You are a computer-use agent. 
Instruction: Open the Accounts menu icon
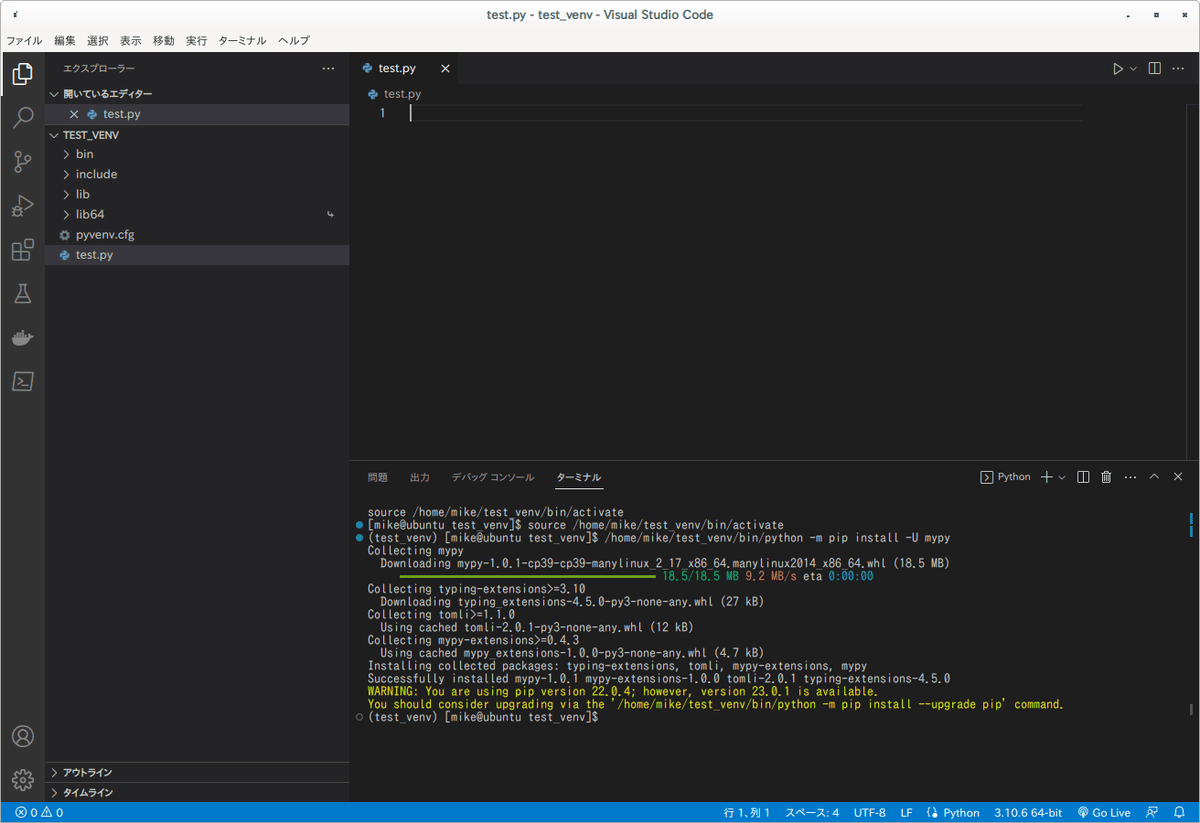(22, 736)
